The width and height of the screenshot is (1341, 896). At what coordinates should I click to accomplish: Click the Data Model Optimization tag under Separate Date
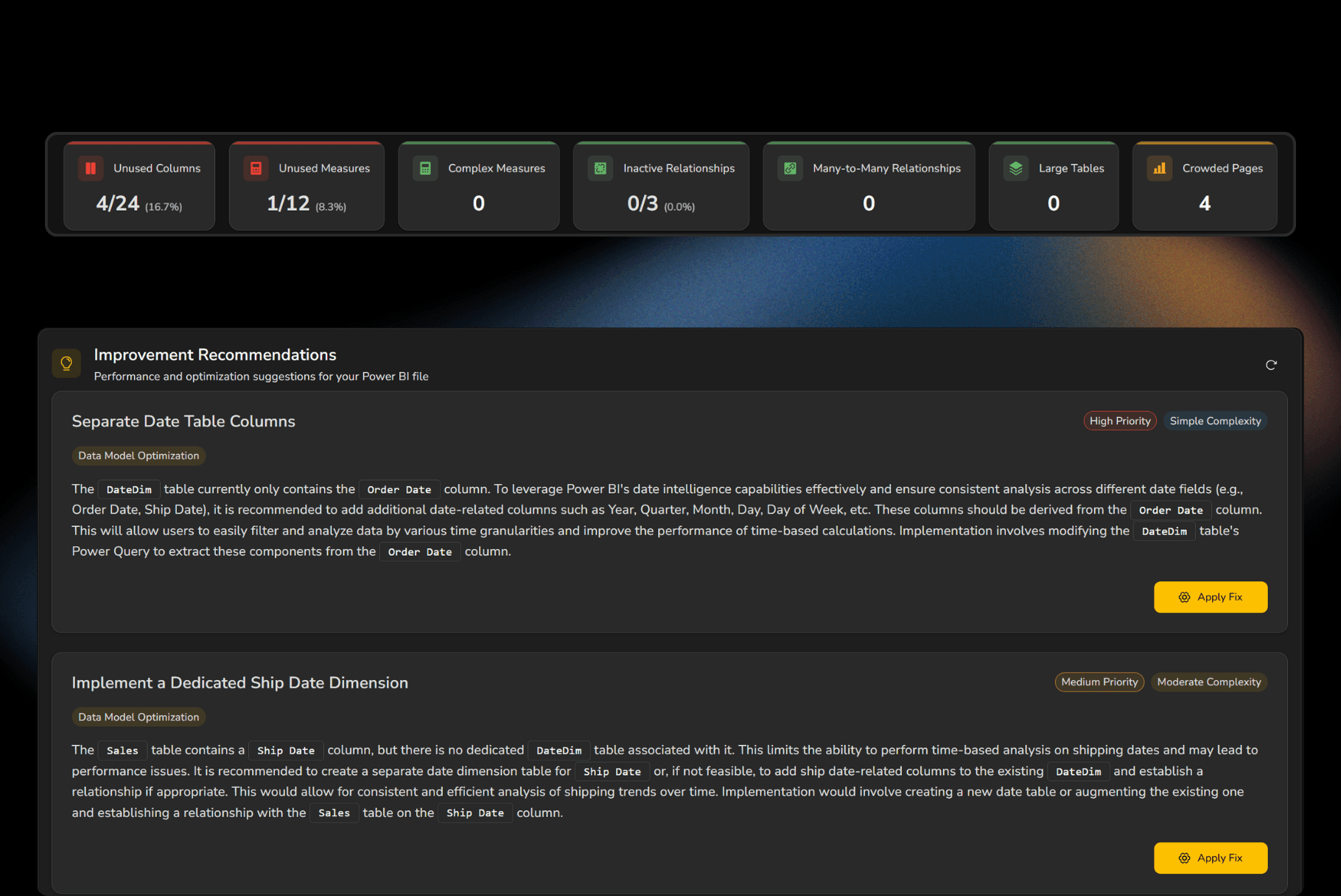coord(139,455)
